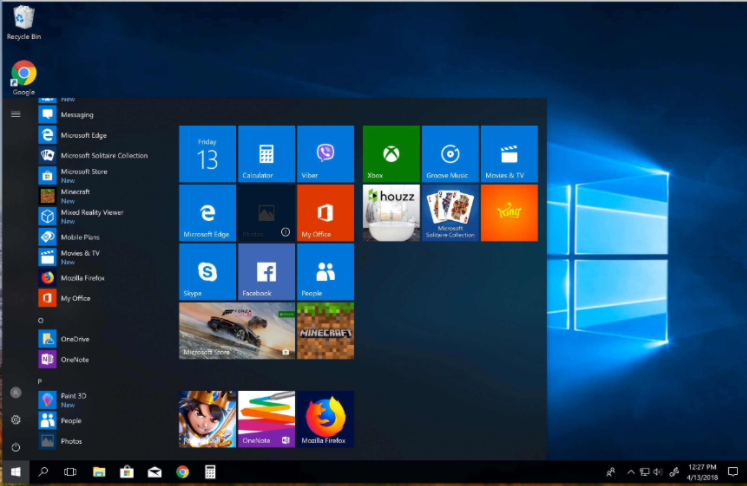Click the taskbar clock showing 12:27 PM
This screenshot has height=486, width=747.
[x=702, y=472]
